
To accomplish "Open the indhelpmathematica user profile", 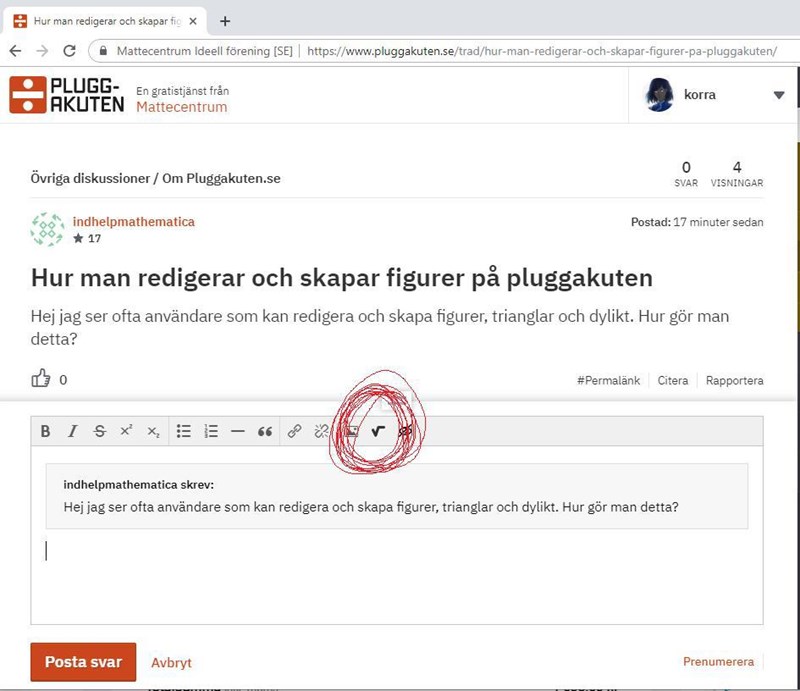I will point(133,222).
